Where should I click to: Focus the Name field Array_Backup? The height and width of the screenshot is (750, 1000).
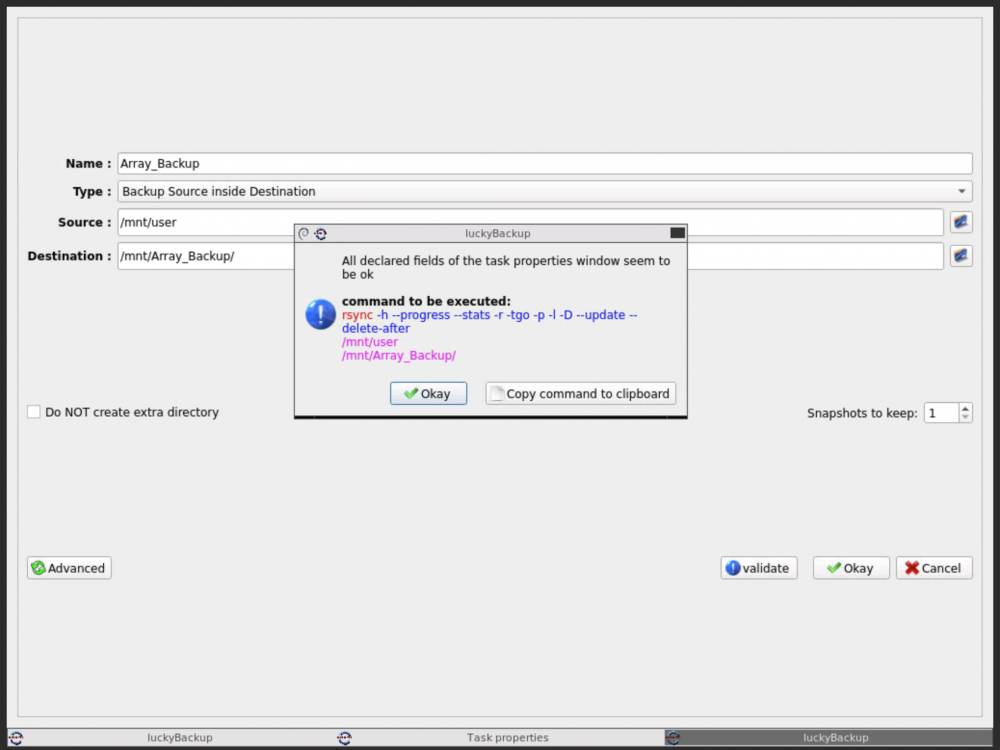(x=545, y=163)
